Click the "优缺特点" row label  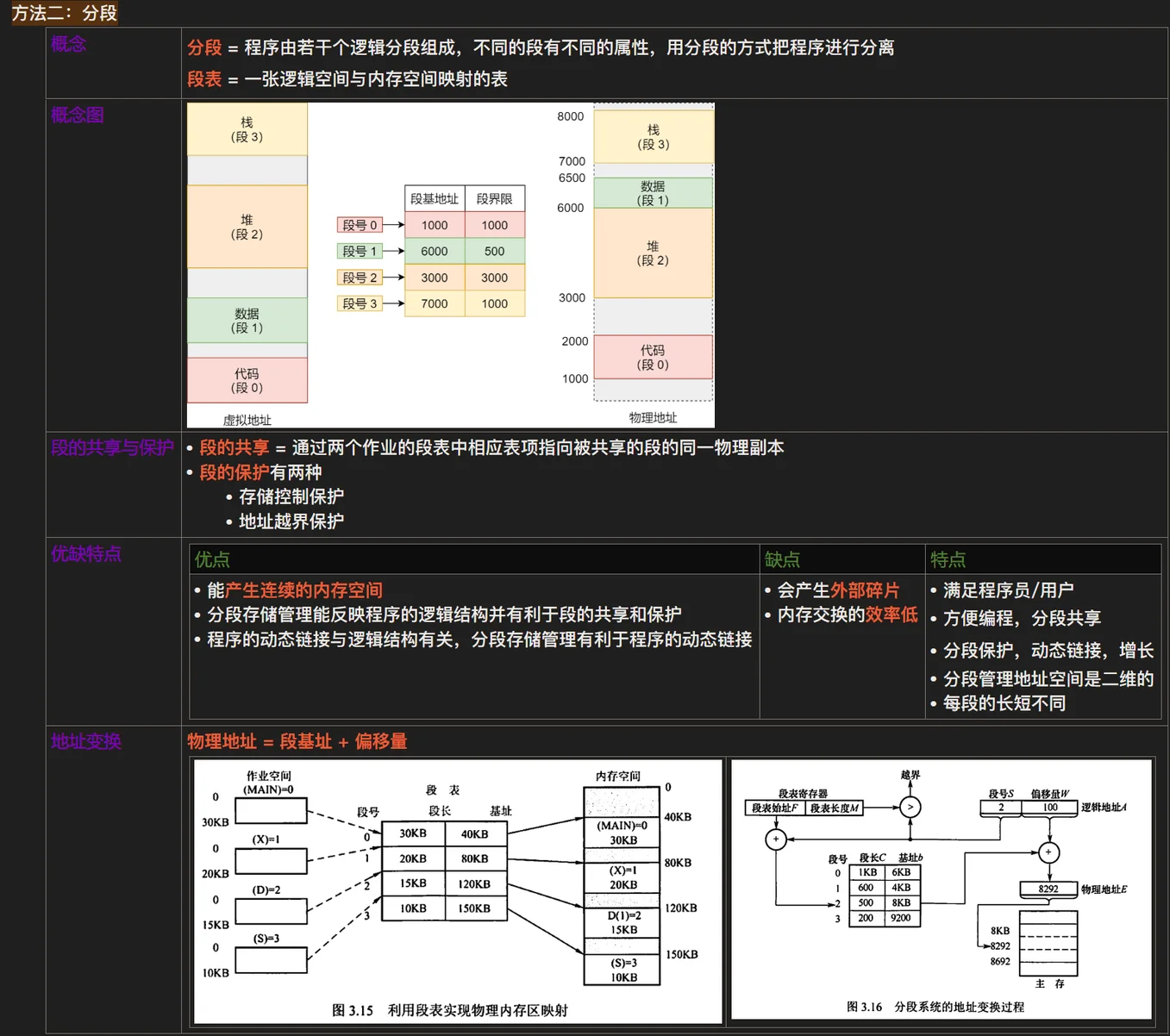click(85, 553)
